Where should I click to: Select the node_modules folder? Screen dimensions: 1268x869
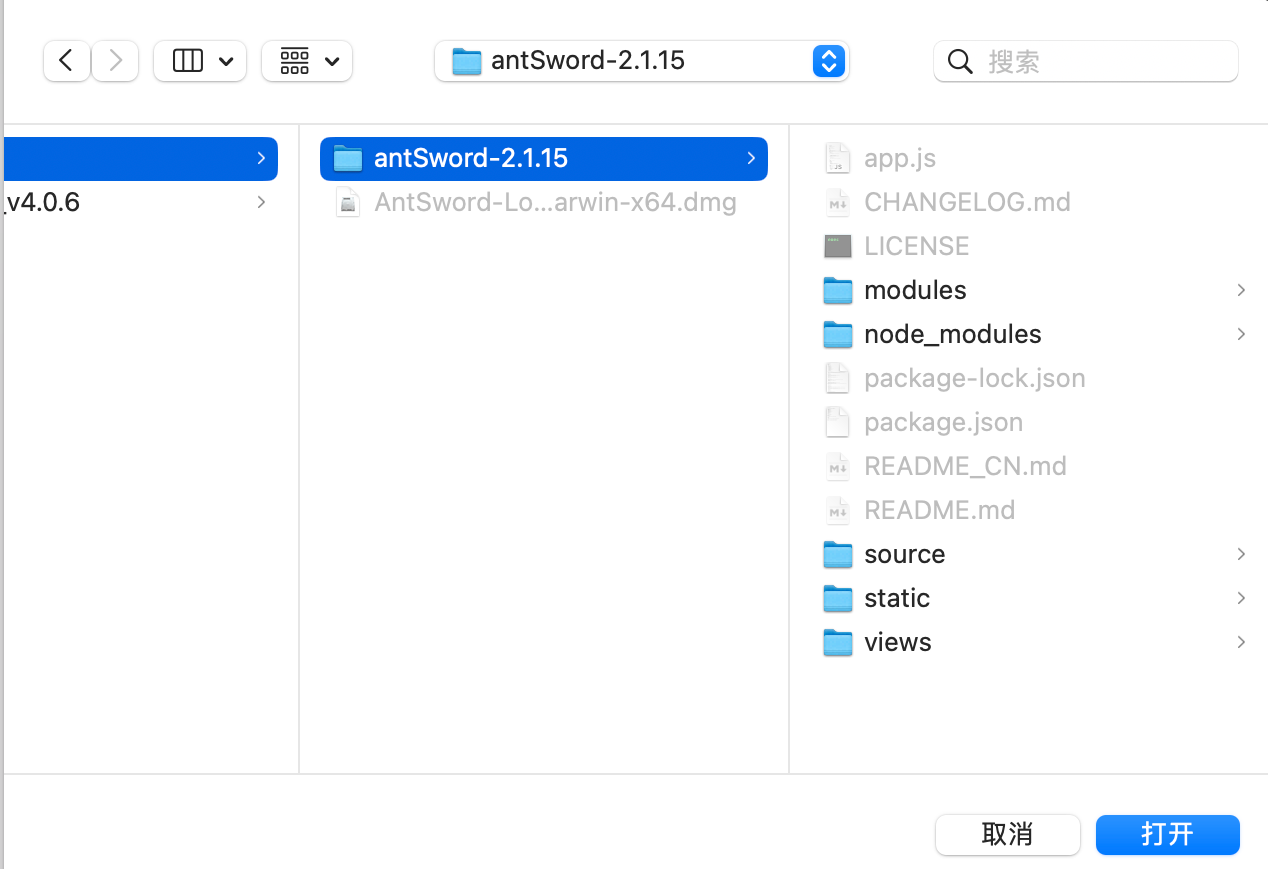click(x=952, y=334)
